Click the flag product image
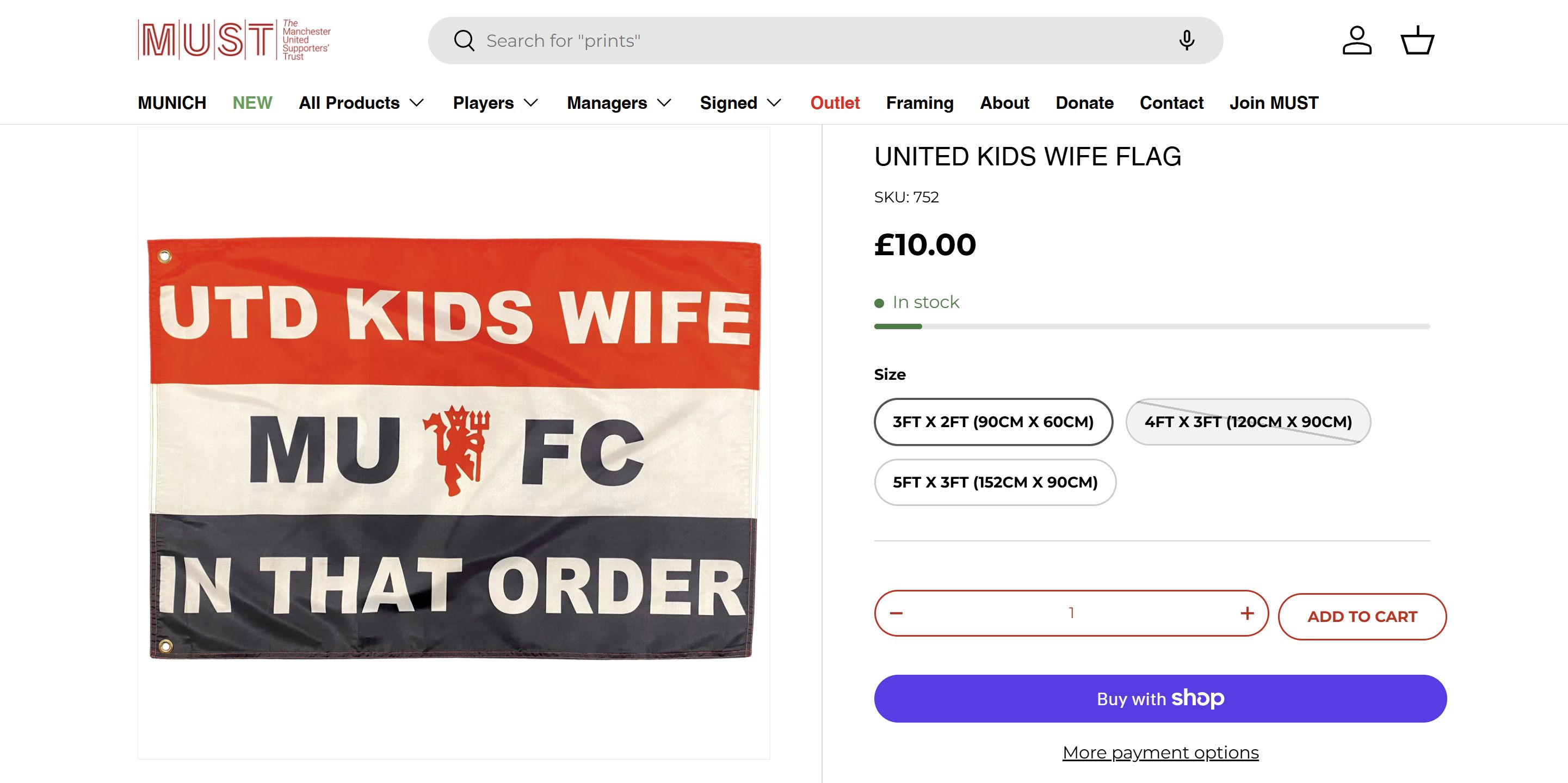Viewport: 1568px width, 783px height. click(x=453, y=447)
